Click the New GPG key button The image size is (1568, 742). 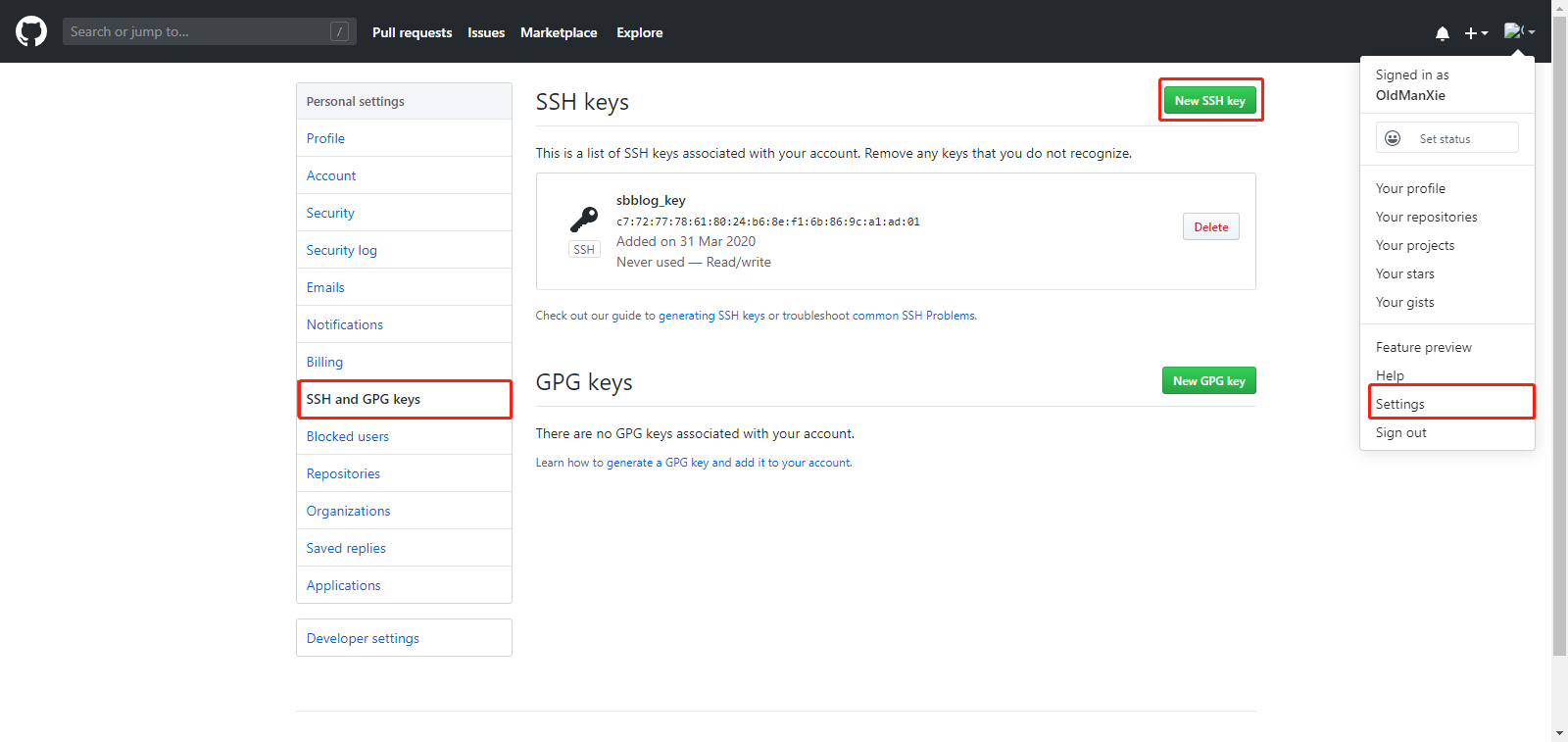tap(1209, 380)
